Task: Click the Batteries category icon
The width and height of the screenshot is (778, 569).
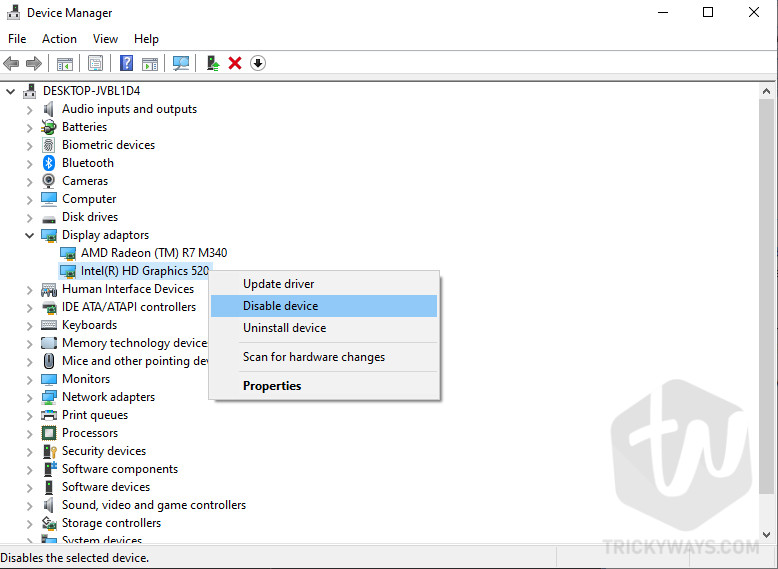Action: click(49, 127)
